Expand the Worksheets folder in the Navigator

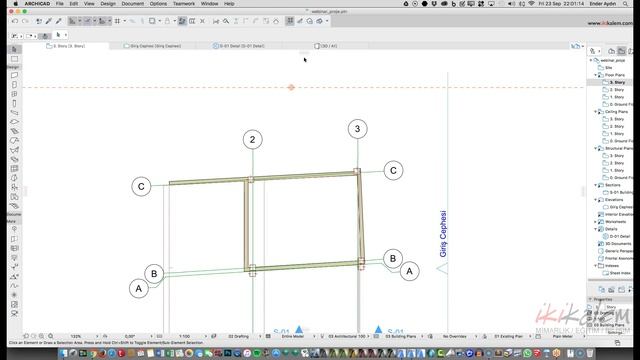point(596,222)
